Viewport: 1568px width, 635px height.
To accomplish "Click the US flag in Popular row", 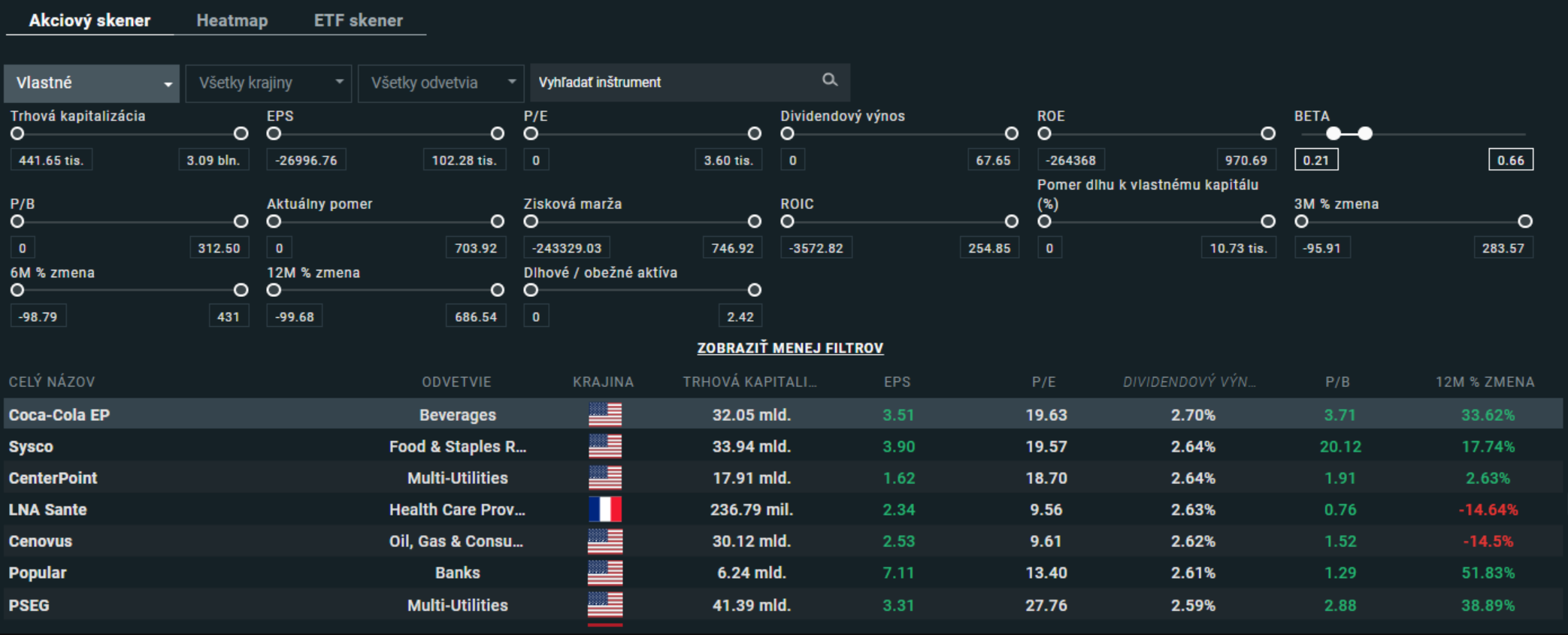I will point(605,573).
